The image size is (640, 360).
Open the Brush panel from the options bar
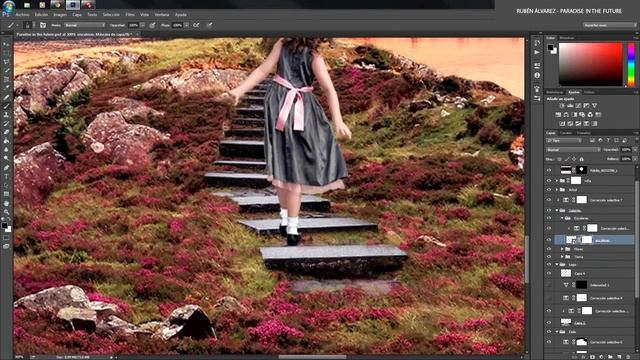tap(43, 25)
